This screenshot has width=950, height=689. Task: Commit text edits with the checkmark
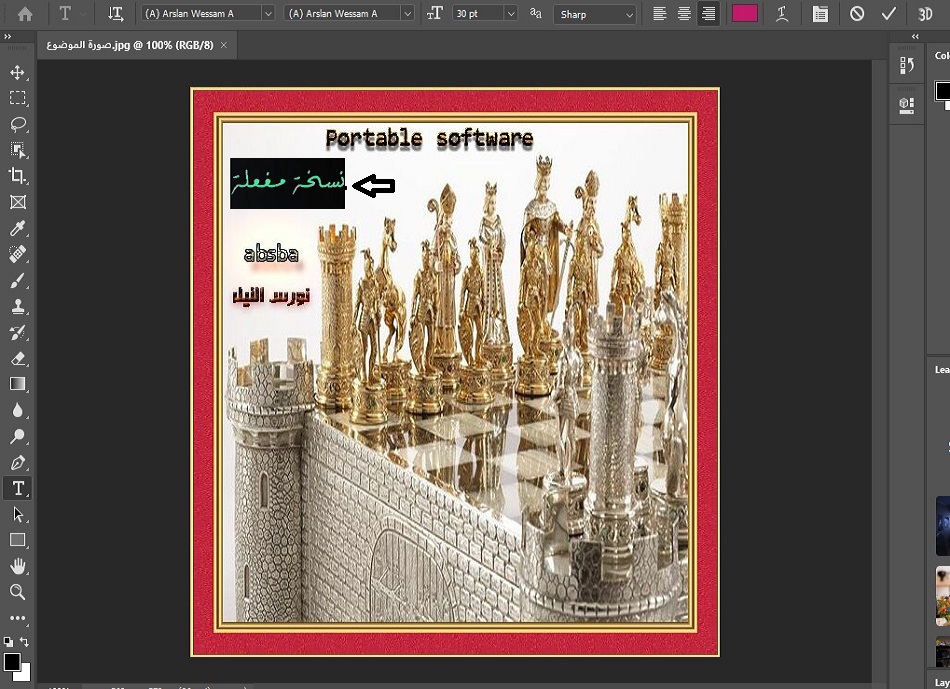888,14
